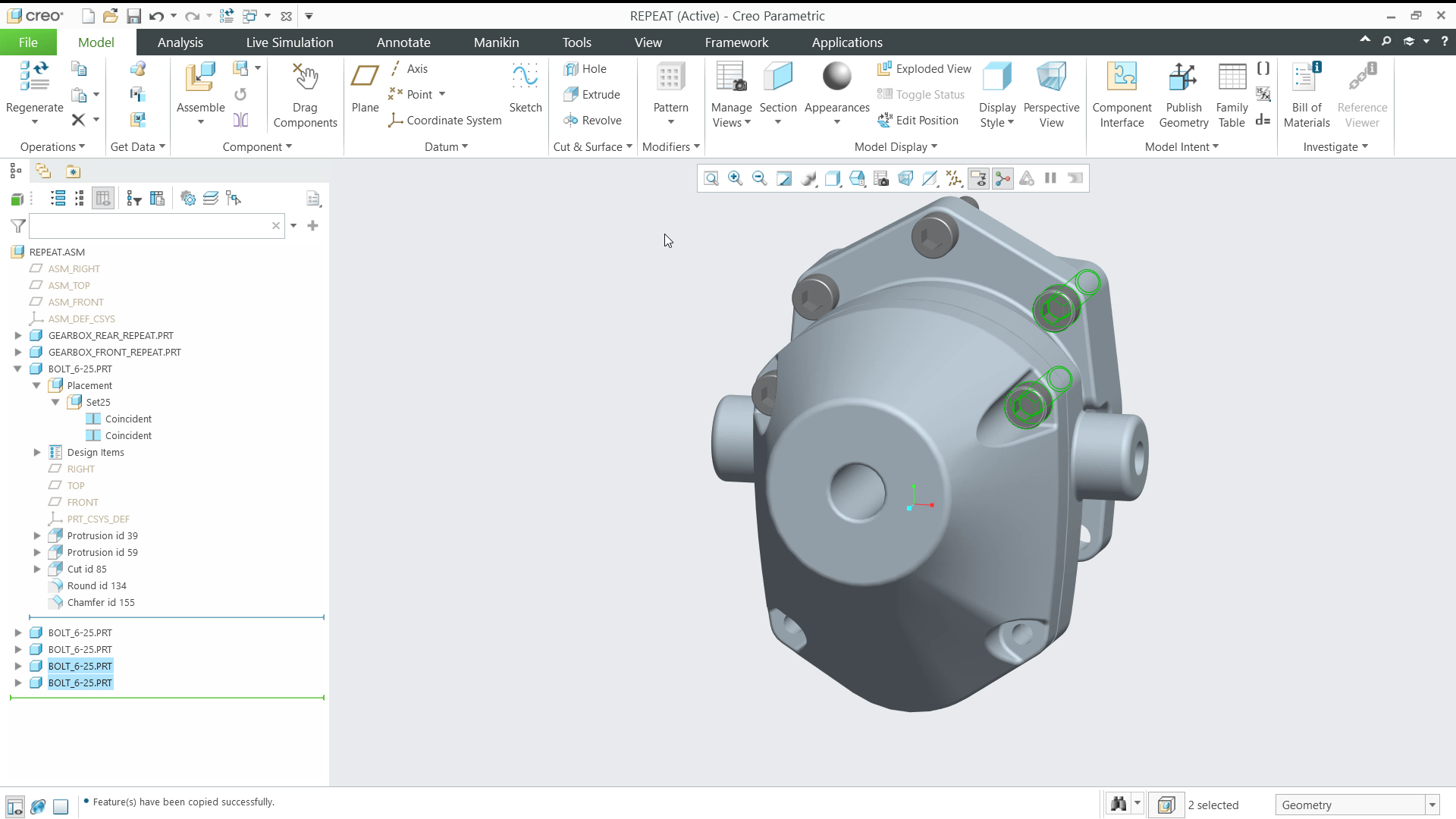
Task: Choose the Revolve tool
Action: (592, 121)
